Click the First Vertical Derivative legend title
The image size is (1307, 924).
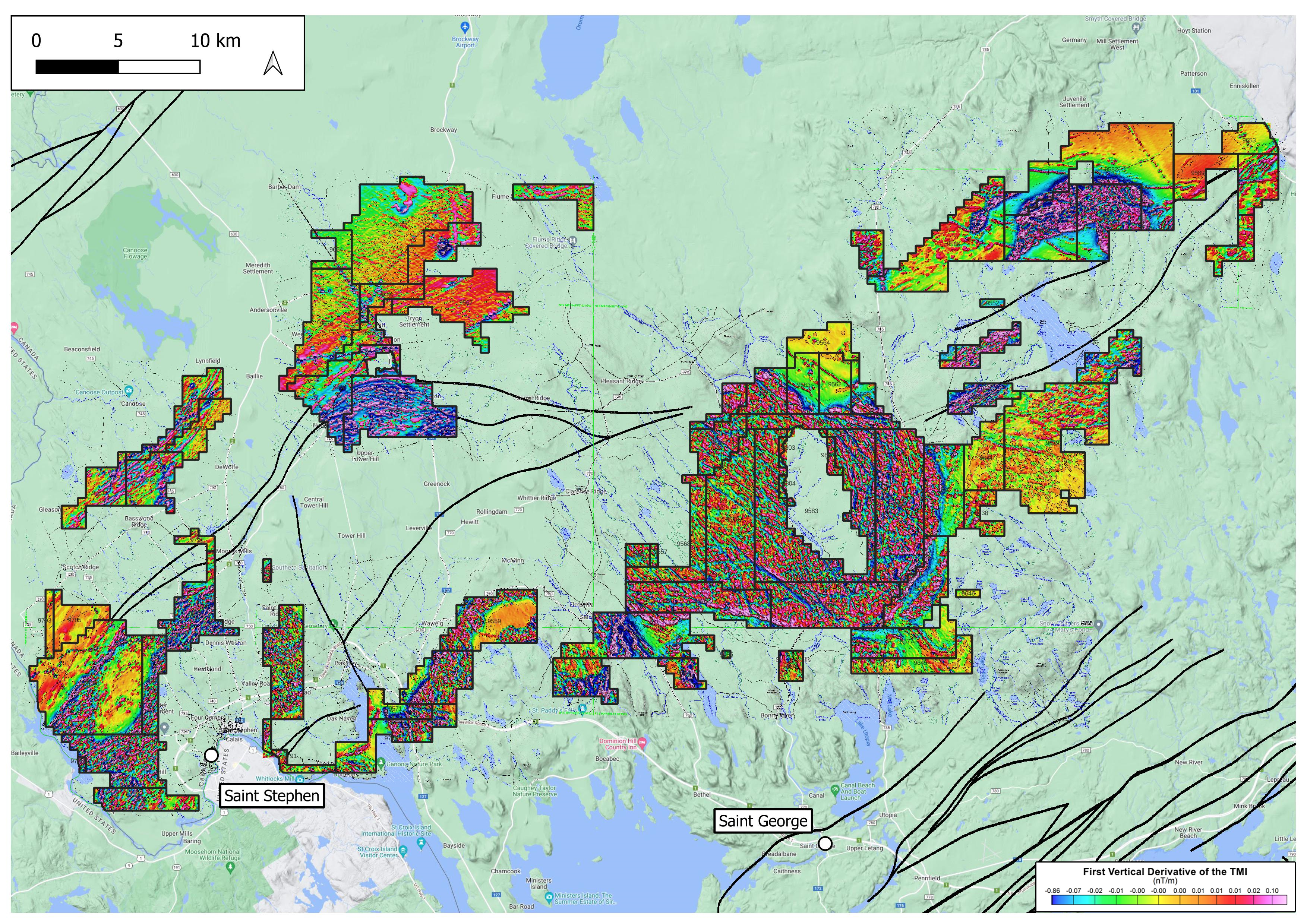1165,871
